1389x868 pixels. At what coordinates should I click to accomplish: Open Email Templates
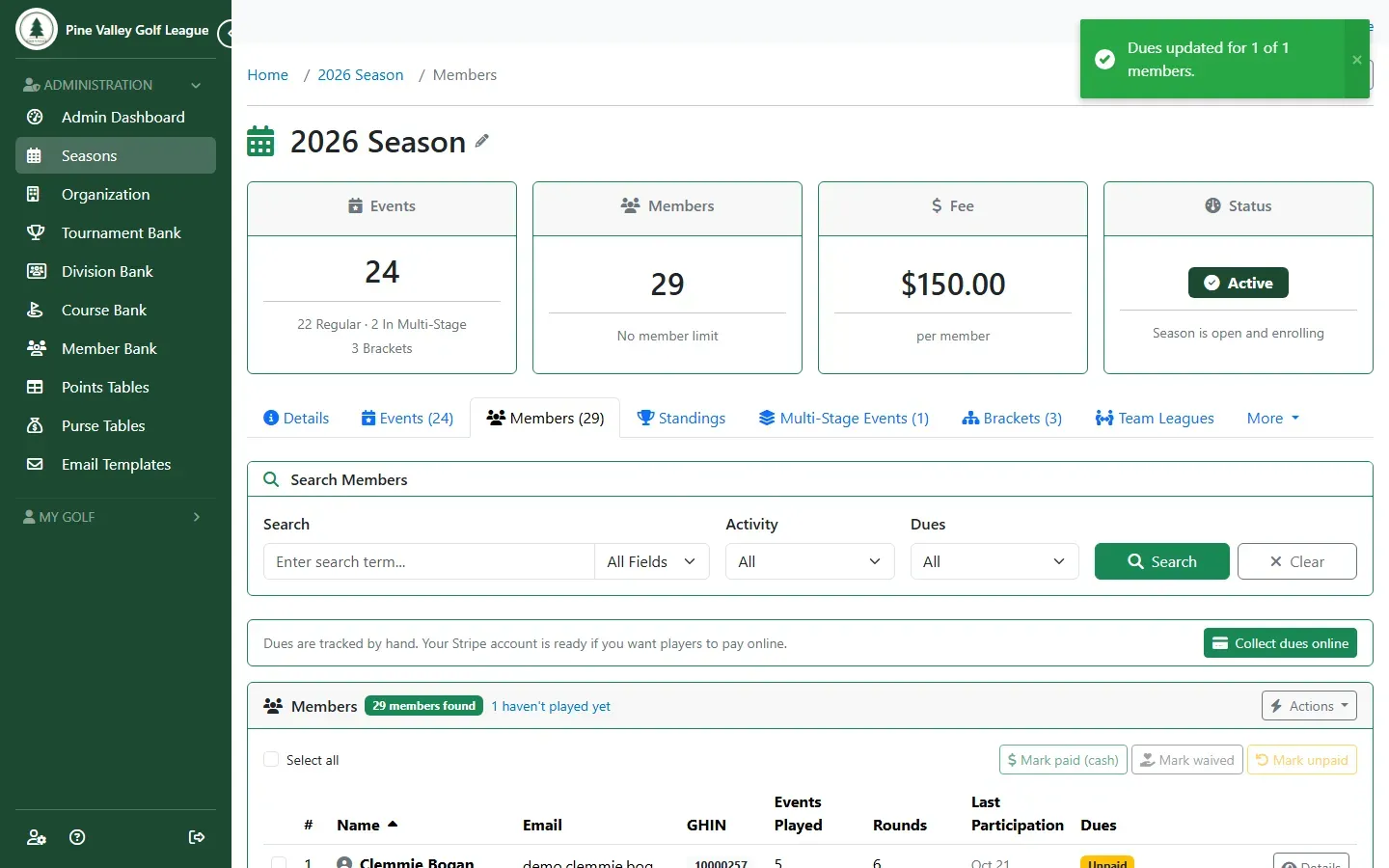(x=116, y=464)
